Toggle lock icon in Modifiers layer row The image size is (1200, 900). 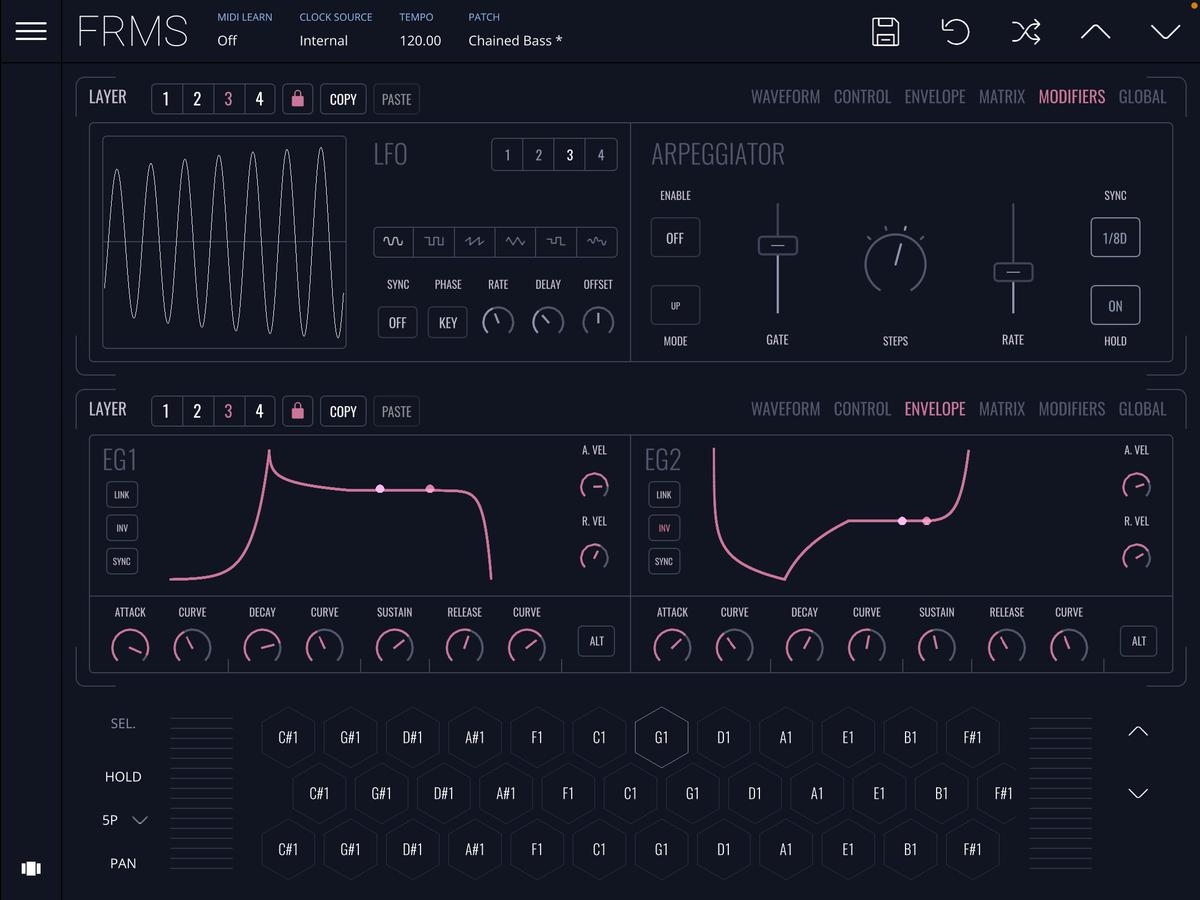(297, 99)
